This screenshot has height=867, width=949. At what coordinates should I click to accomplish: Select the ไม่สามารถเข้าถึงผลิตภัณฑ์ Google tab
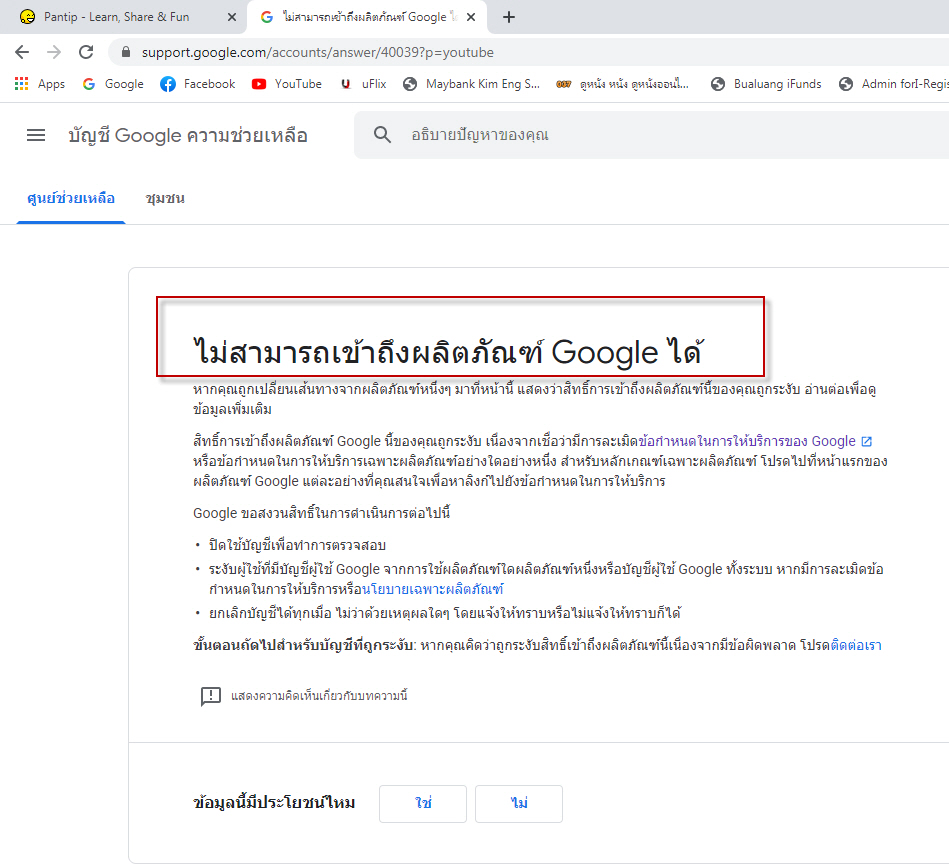tap(367, 17)
